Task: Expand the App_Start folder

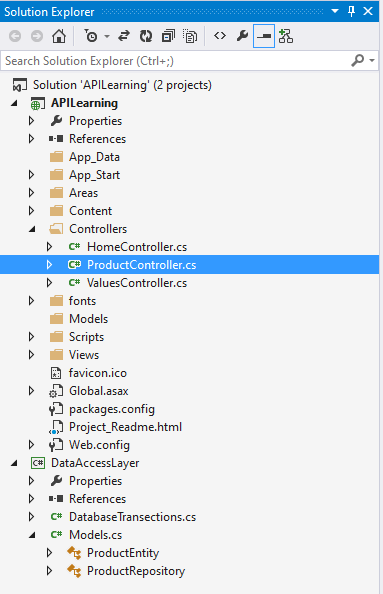Action: (x=31, y=175)
